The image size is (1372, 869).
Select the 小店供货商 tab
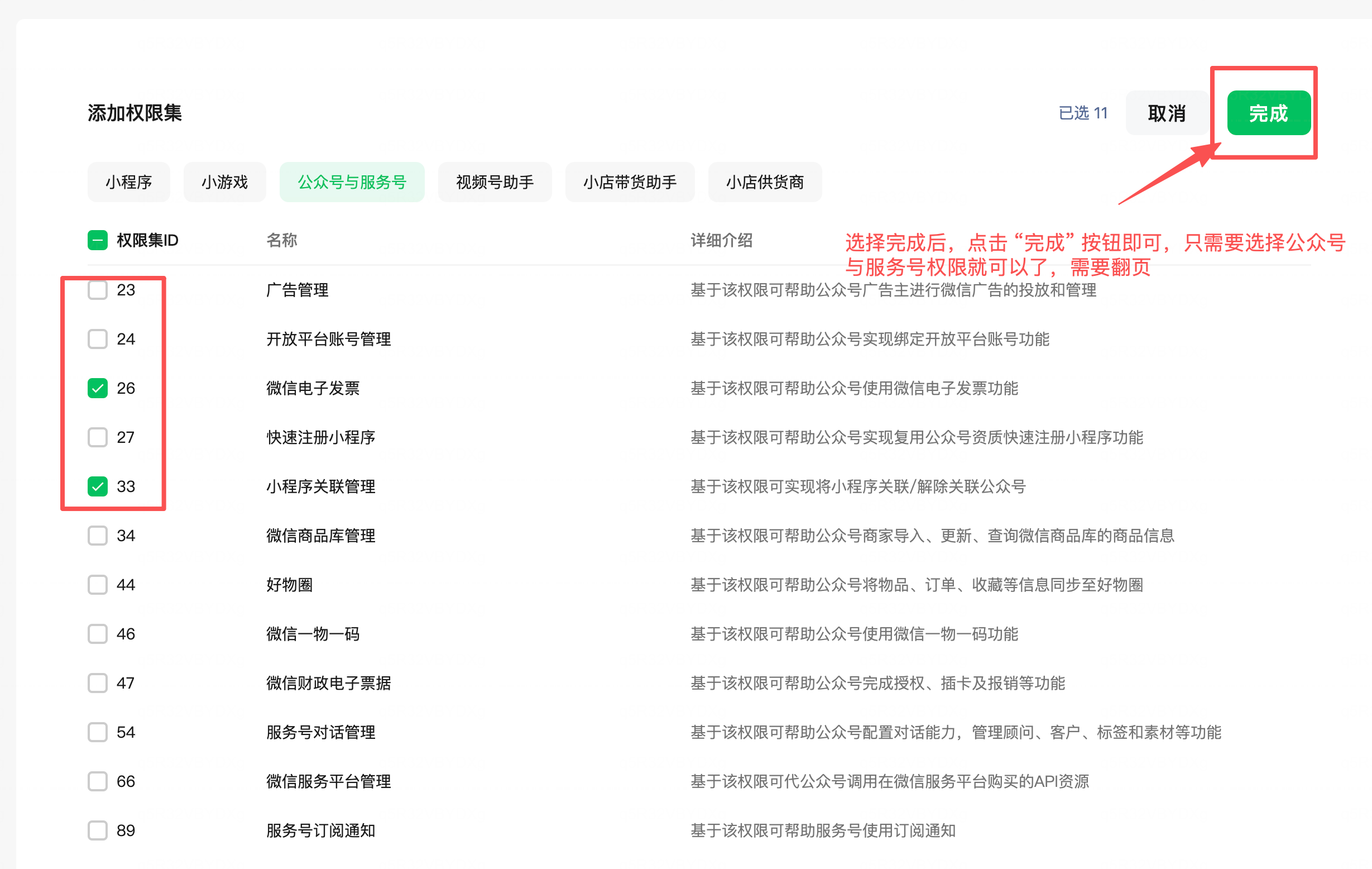tap(765, 182)
